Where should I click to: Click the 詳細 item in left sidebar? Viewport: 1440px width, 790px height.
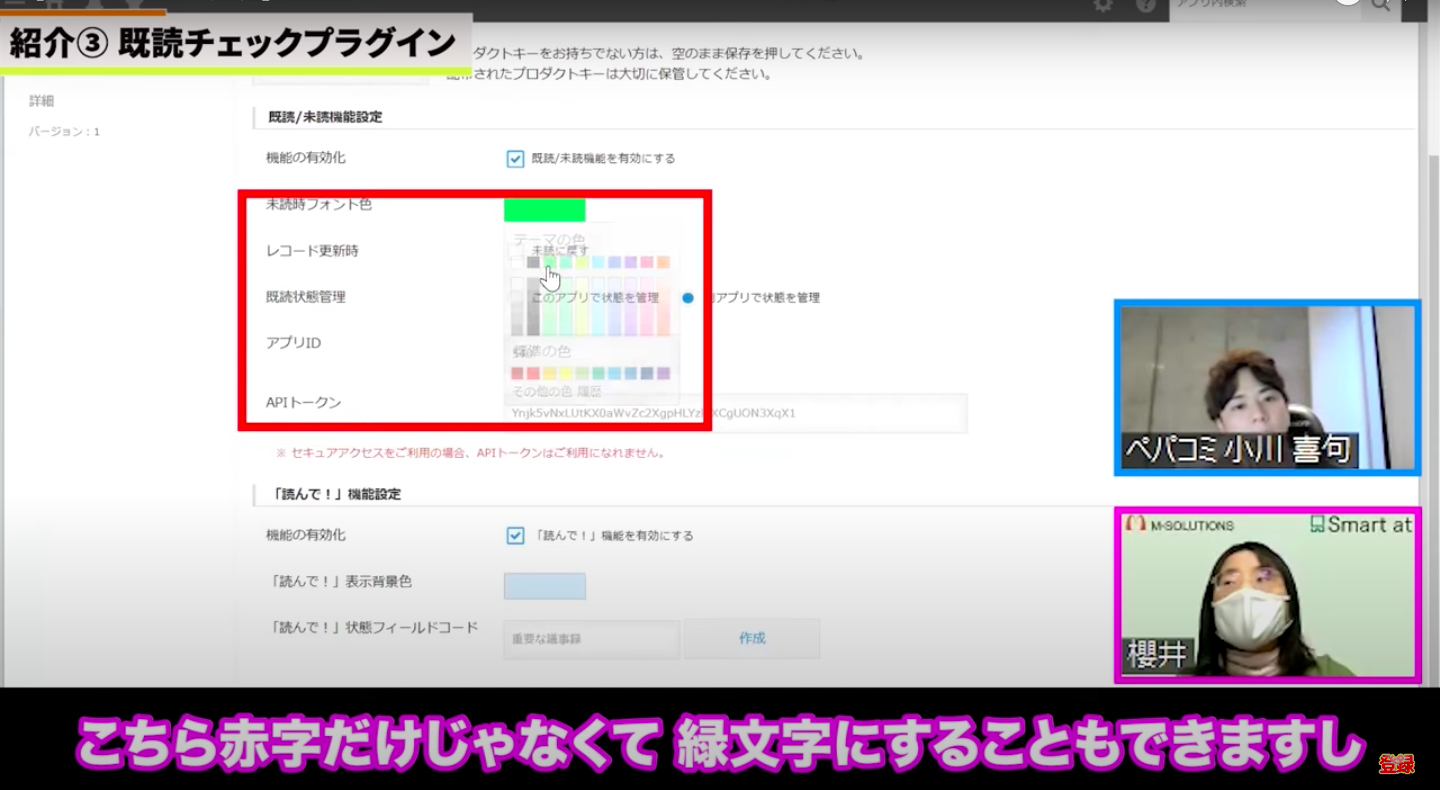(42, 101)
